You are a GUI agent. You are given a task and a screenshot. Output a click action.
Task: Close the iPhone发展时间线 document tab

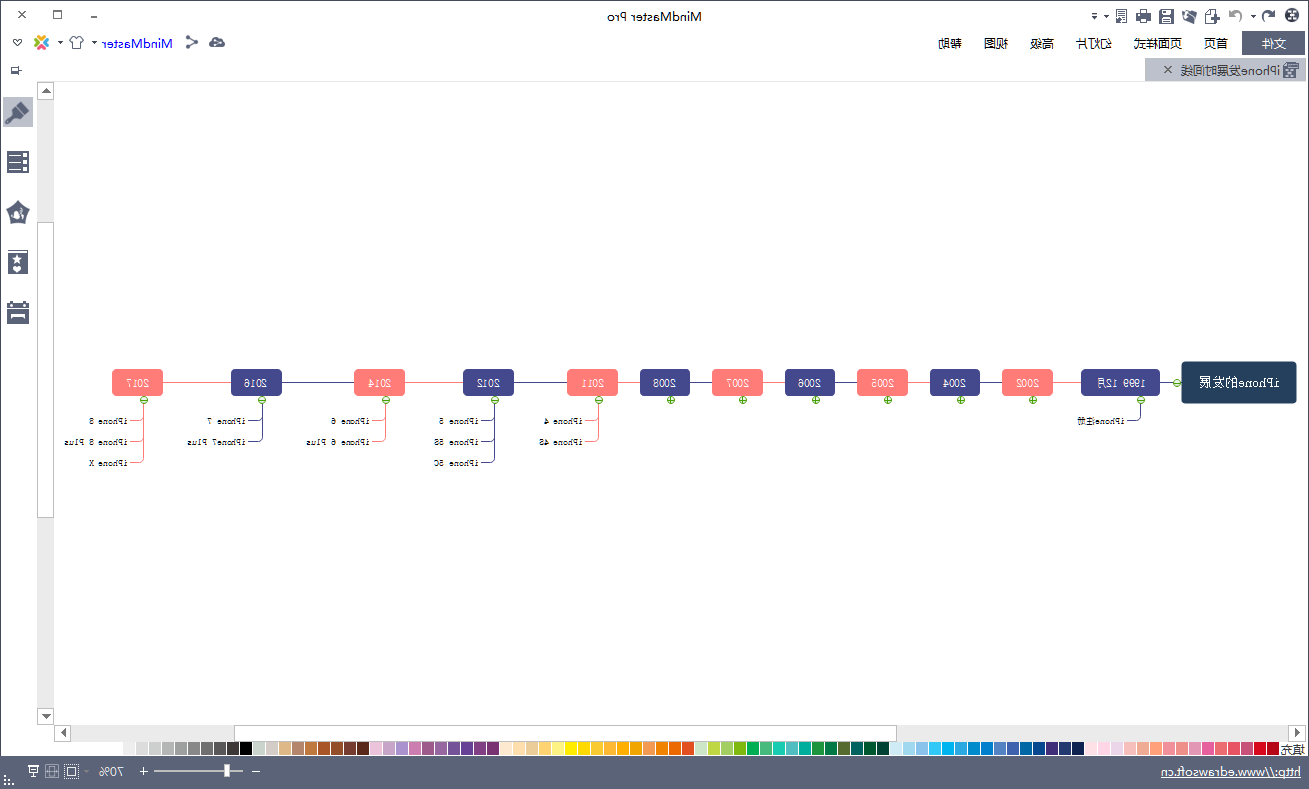1167,70
